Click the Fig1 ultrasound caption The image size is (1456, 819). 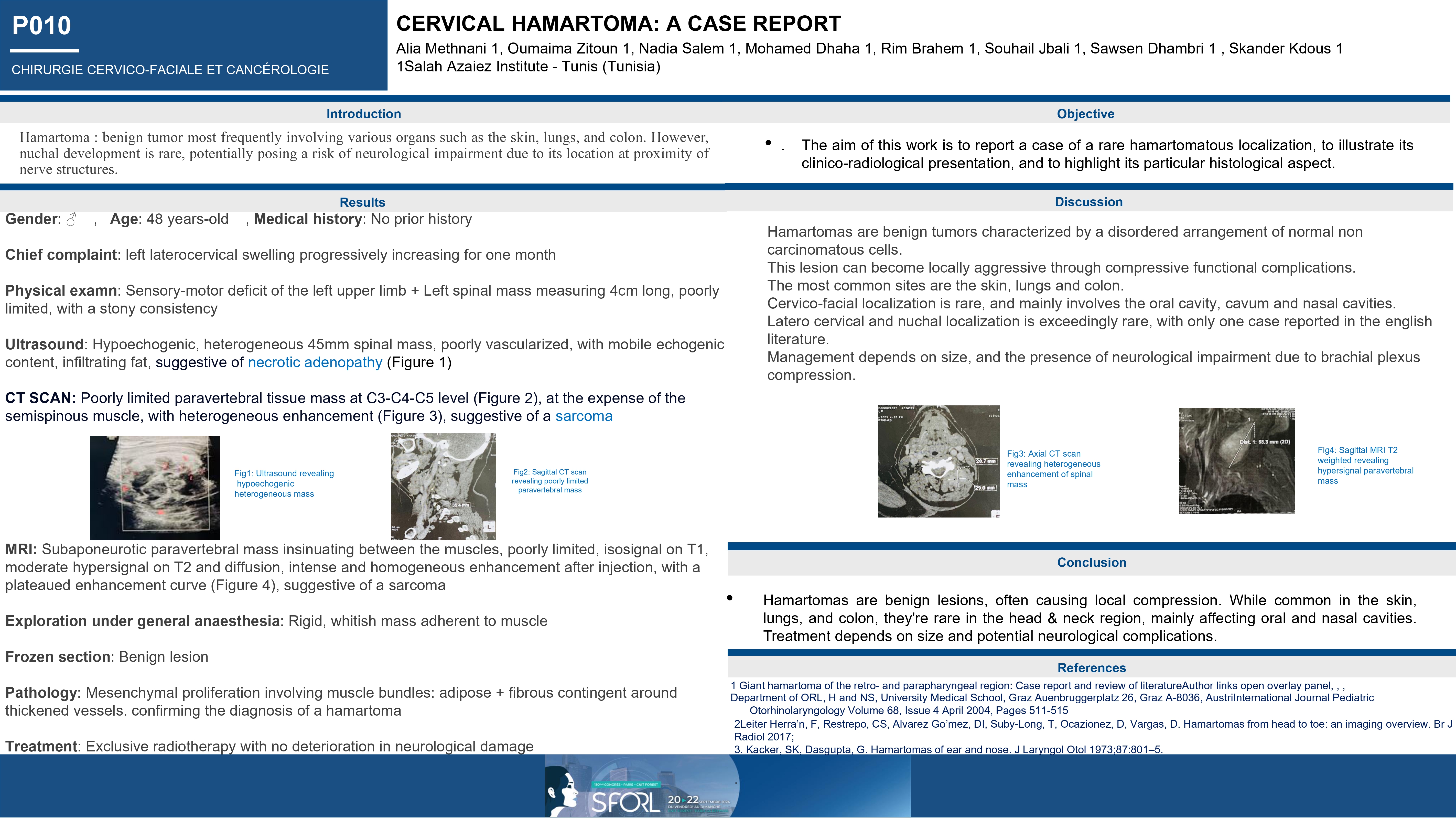(284, 483)
